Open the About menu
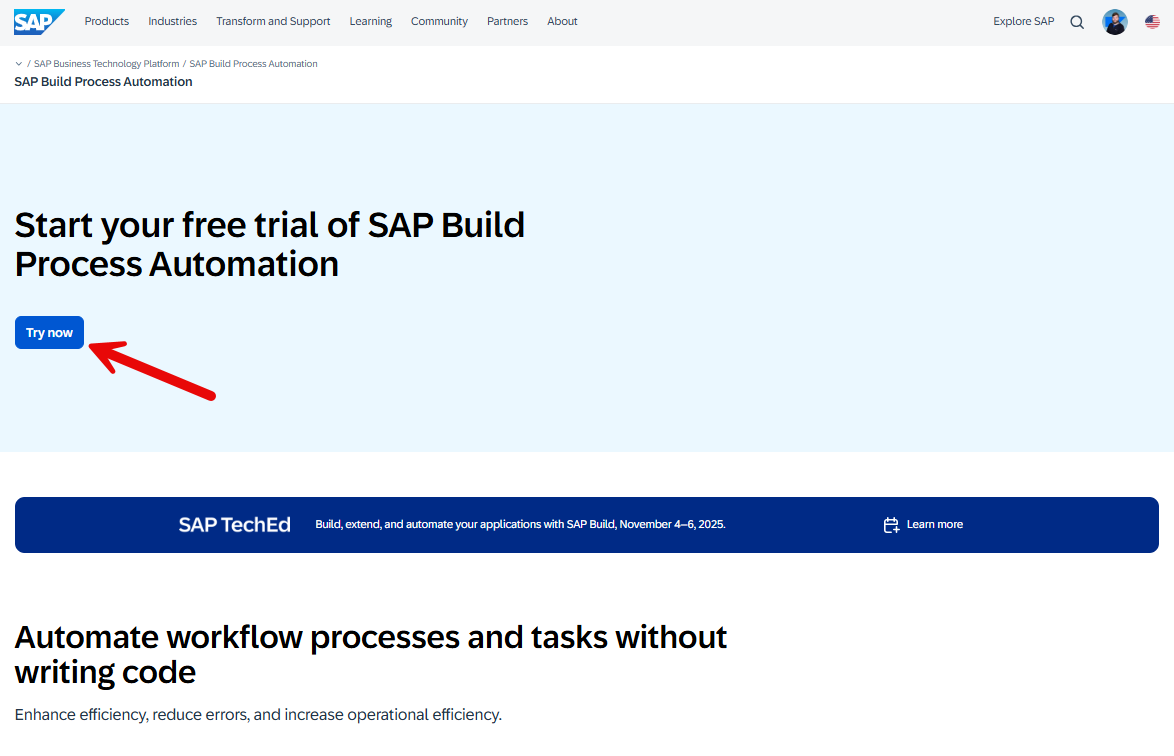This screenshot has height=756, width=1174. (562, 21)
